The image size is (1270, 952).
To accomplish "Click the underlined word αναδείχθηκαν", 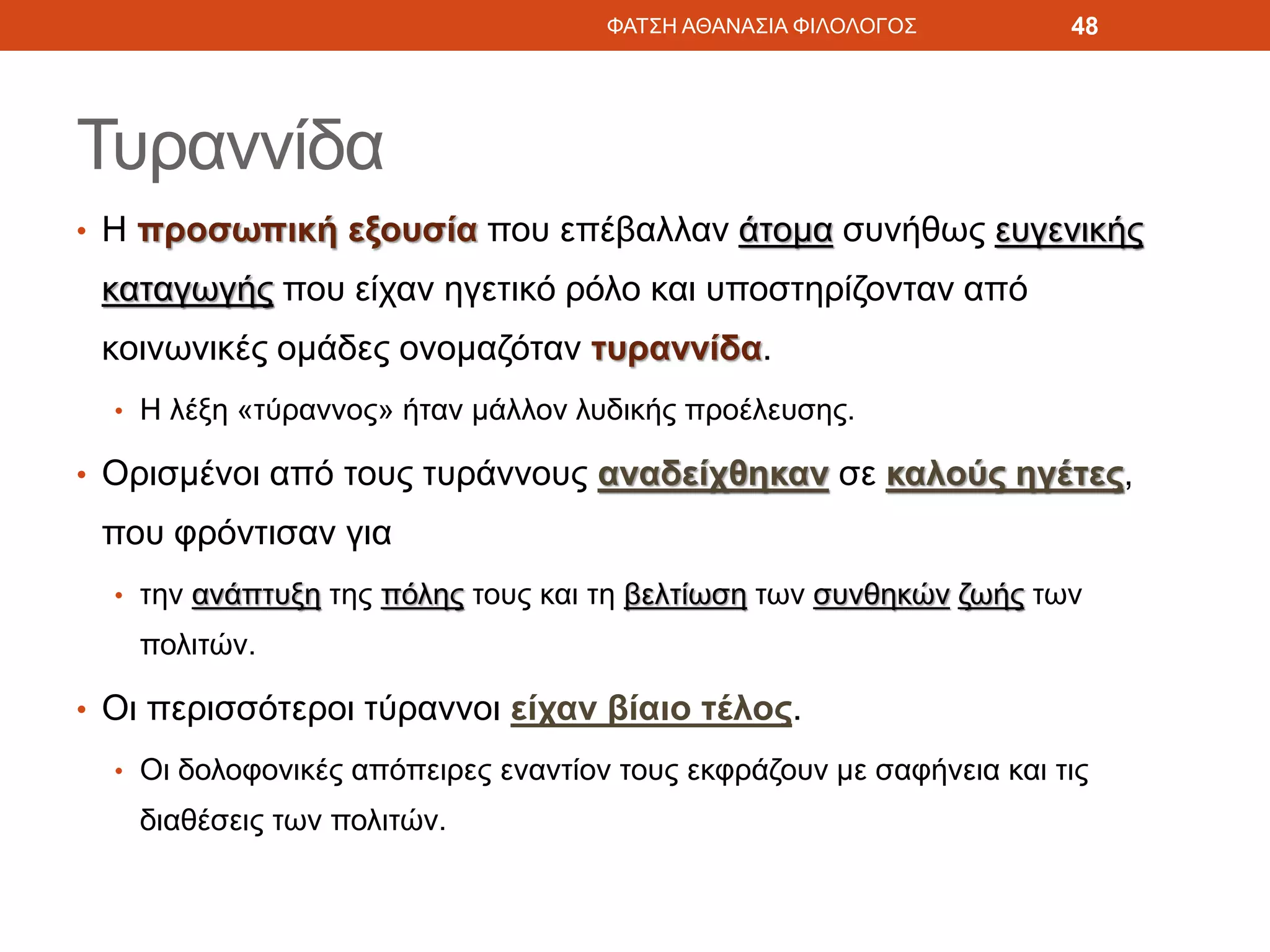I will coord(713,475).
